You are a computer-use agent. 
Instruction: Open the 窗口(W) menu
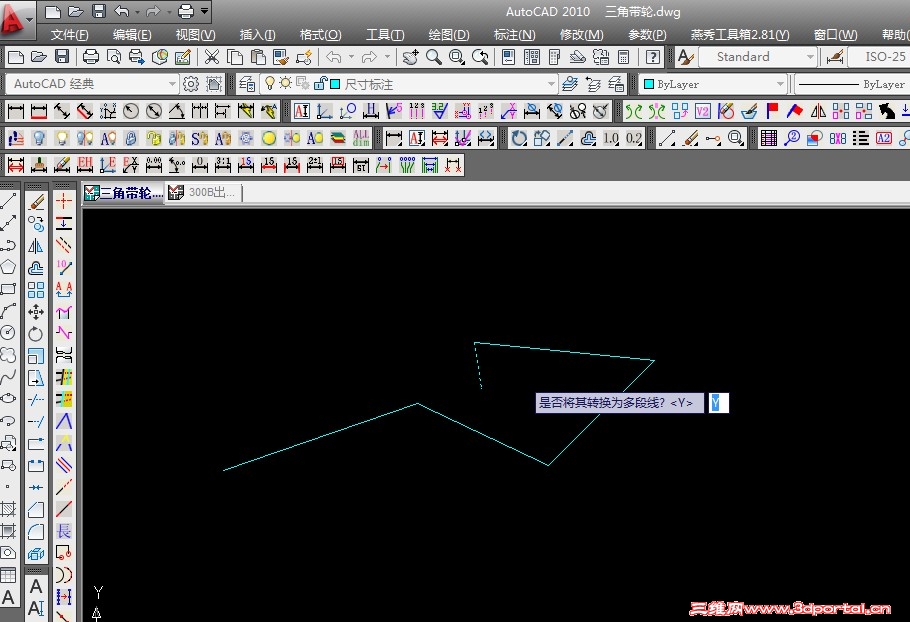click(835, 35)
